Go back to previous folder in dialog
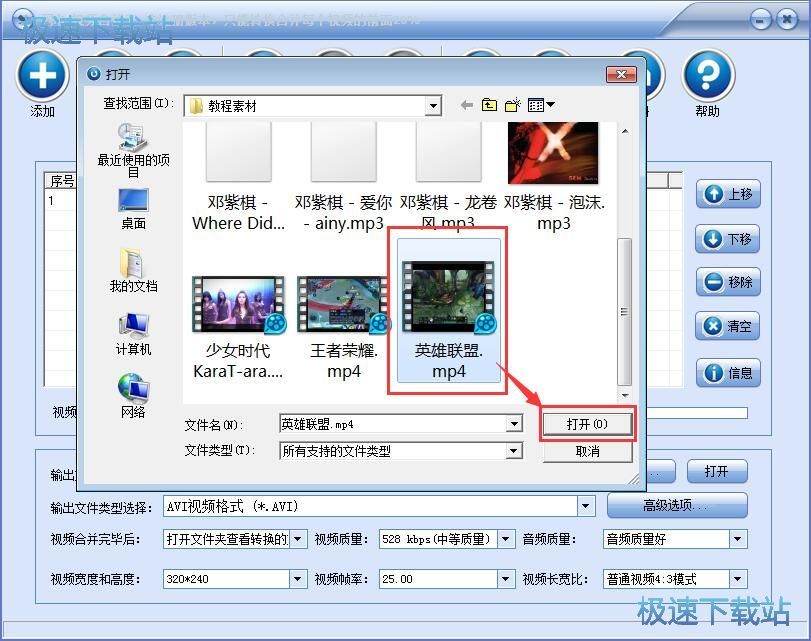The width and height of the screenshot is (811, 641). tap(466, 105)
